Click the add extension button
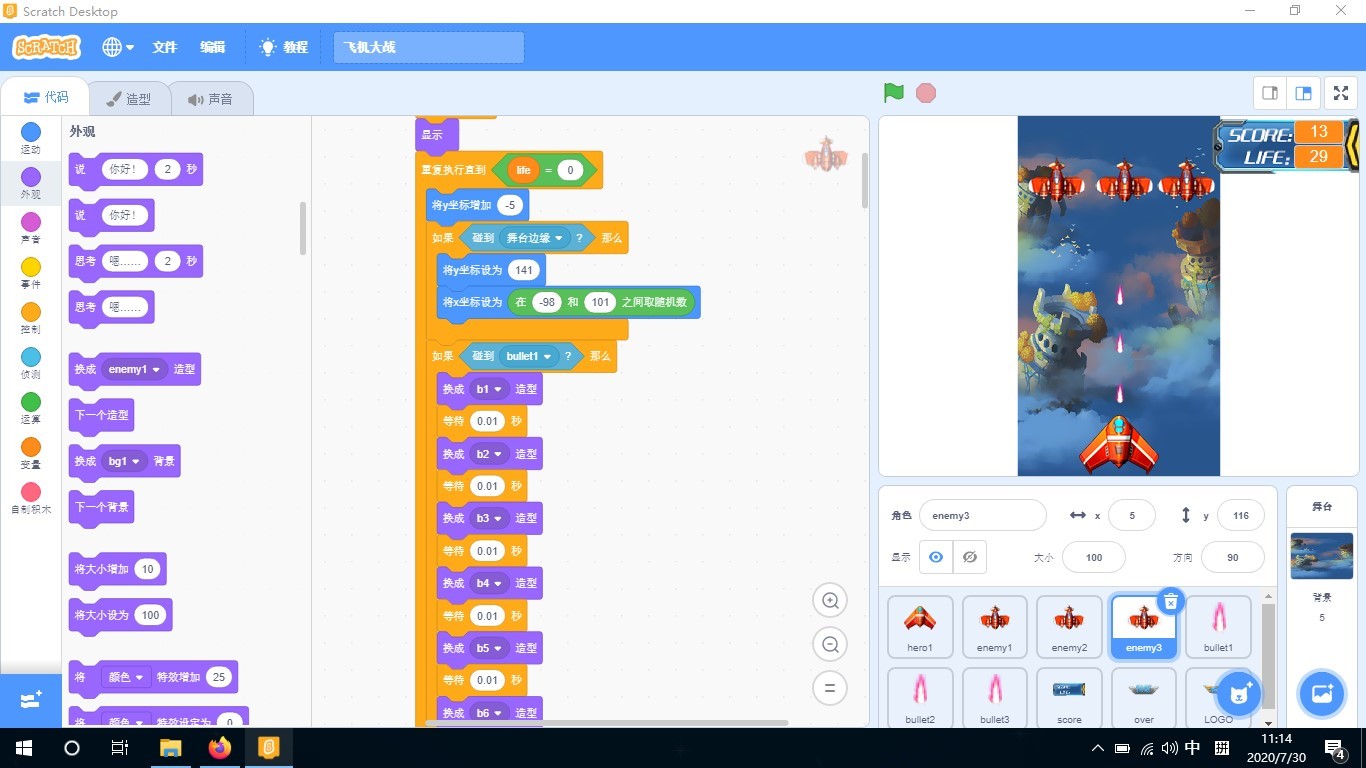 [x=30, y=701]
